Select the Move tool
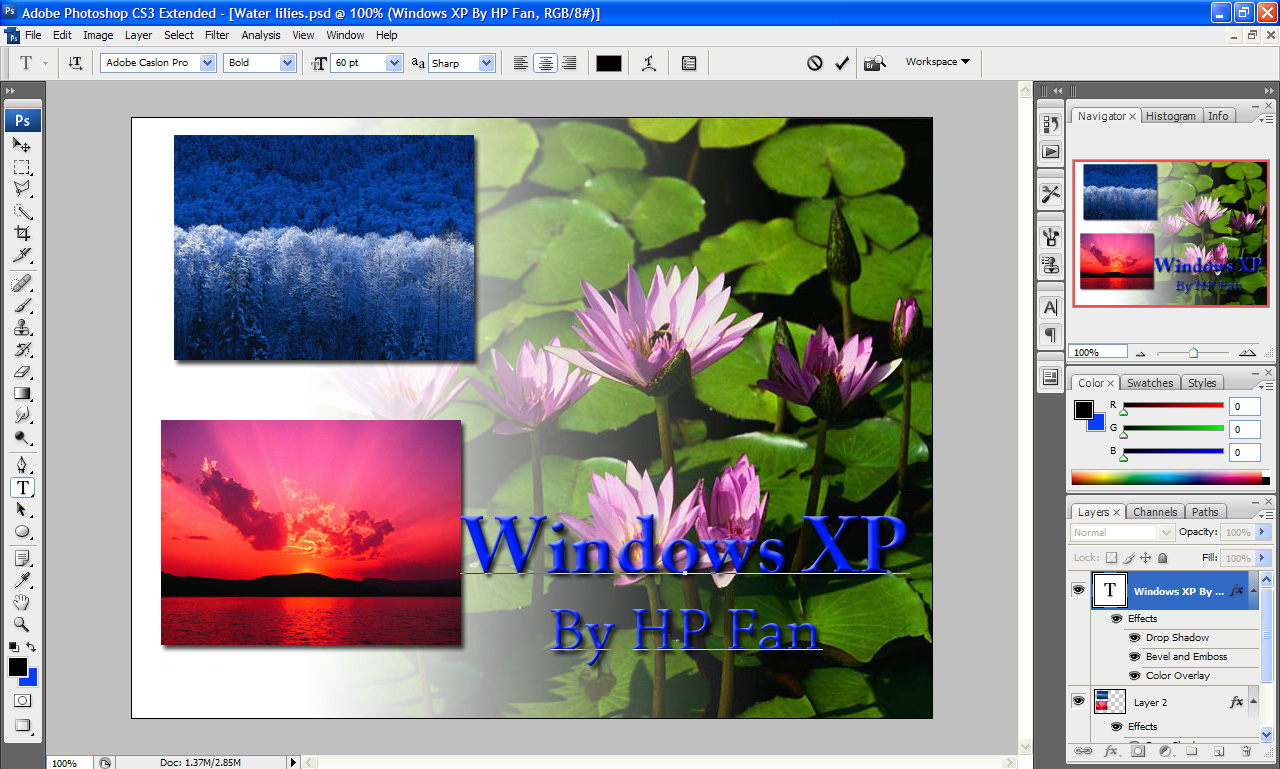Screen dimensions: 1280x769 click(x=22, y=145)
